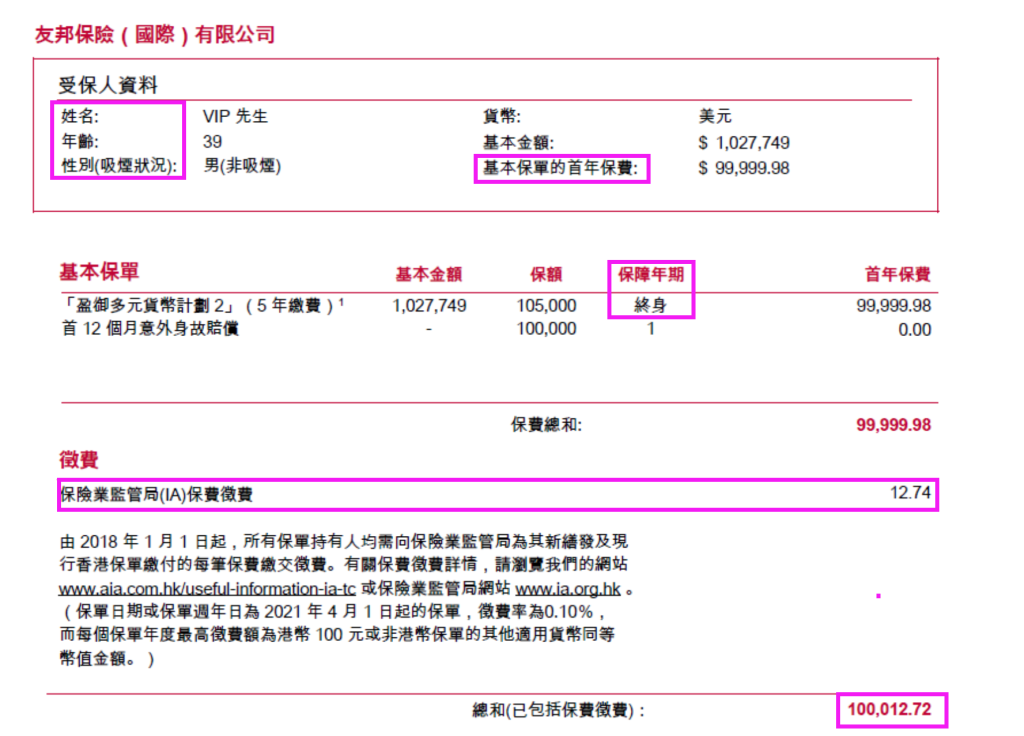
Task: Select the 總和(已包括保費徵費) label
Action: (559, 710)
